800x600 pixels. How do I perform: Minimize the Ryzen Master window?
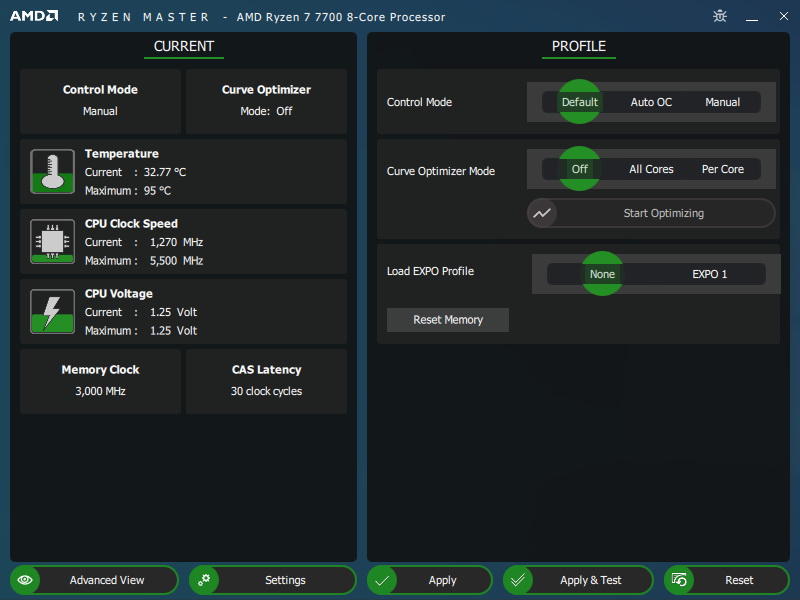click(752, 19)
